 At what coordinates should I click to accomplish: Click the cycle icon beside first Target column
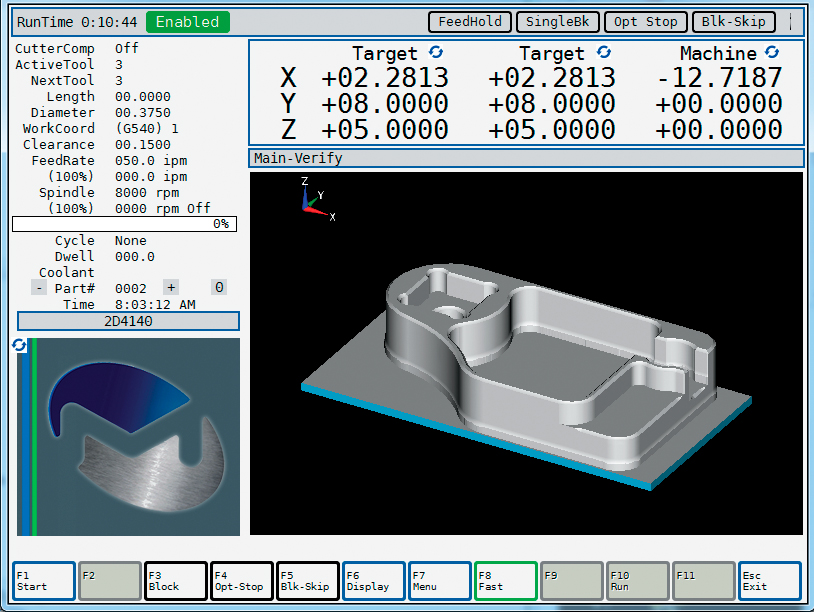(435, 52)
